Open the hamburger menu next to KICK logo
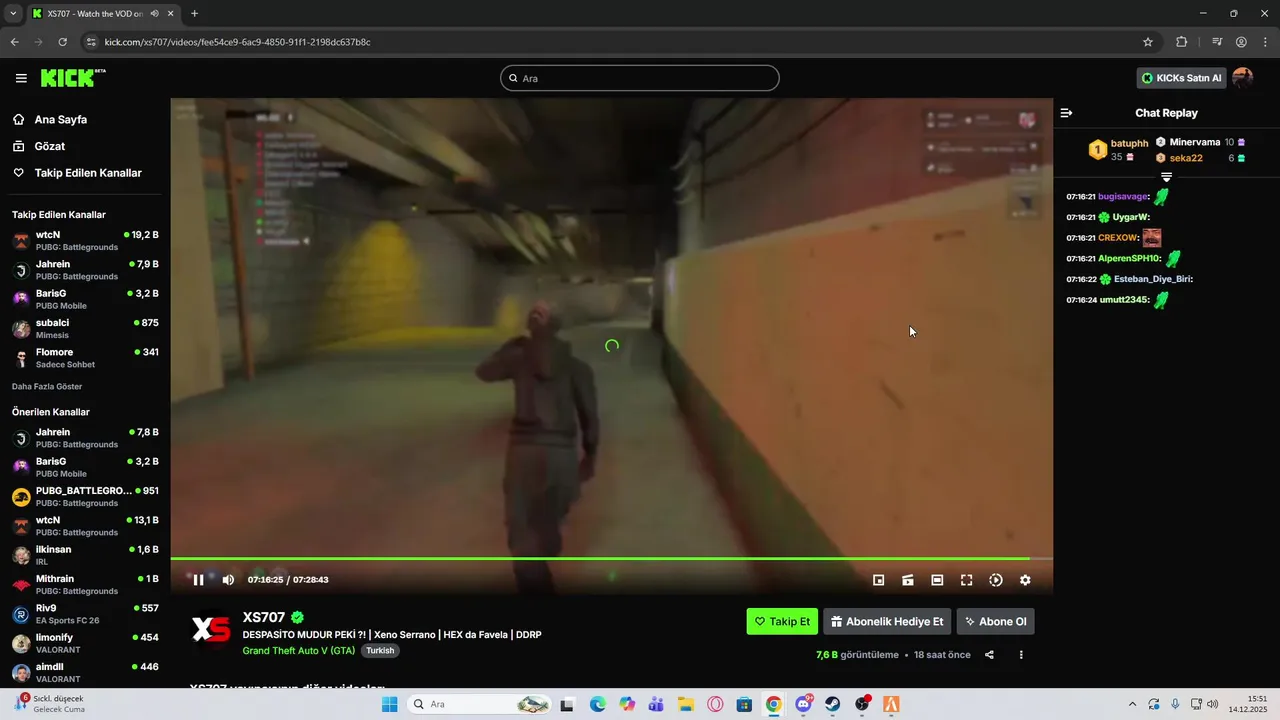 [21, 78]
